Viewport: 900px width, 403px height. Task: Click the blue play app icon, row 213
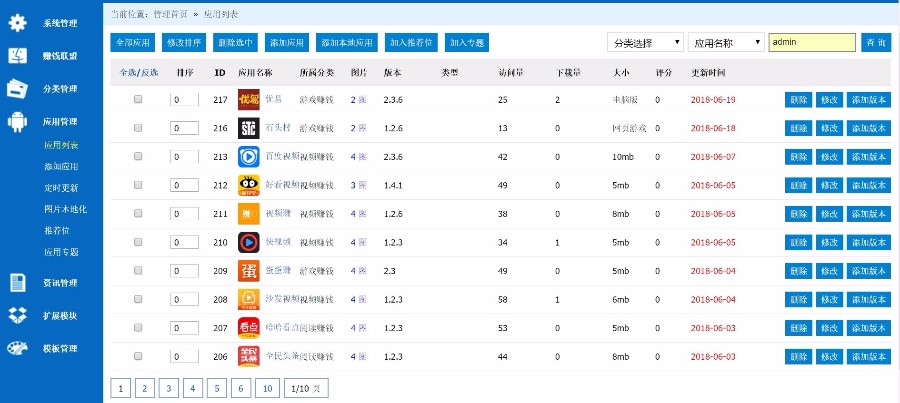click(x=249, y=157)
